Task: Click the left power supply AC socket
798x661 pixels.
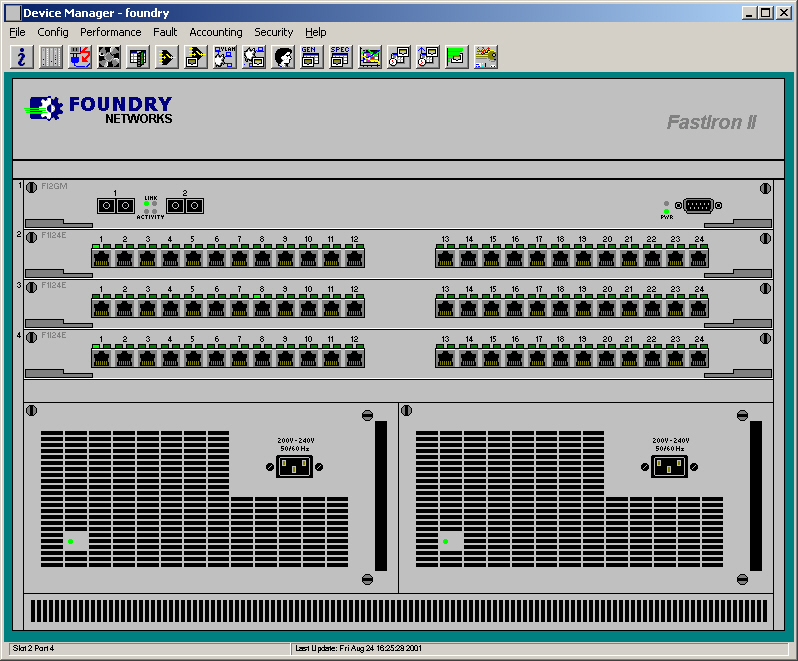Action: [292, 466]
